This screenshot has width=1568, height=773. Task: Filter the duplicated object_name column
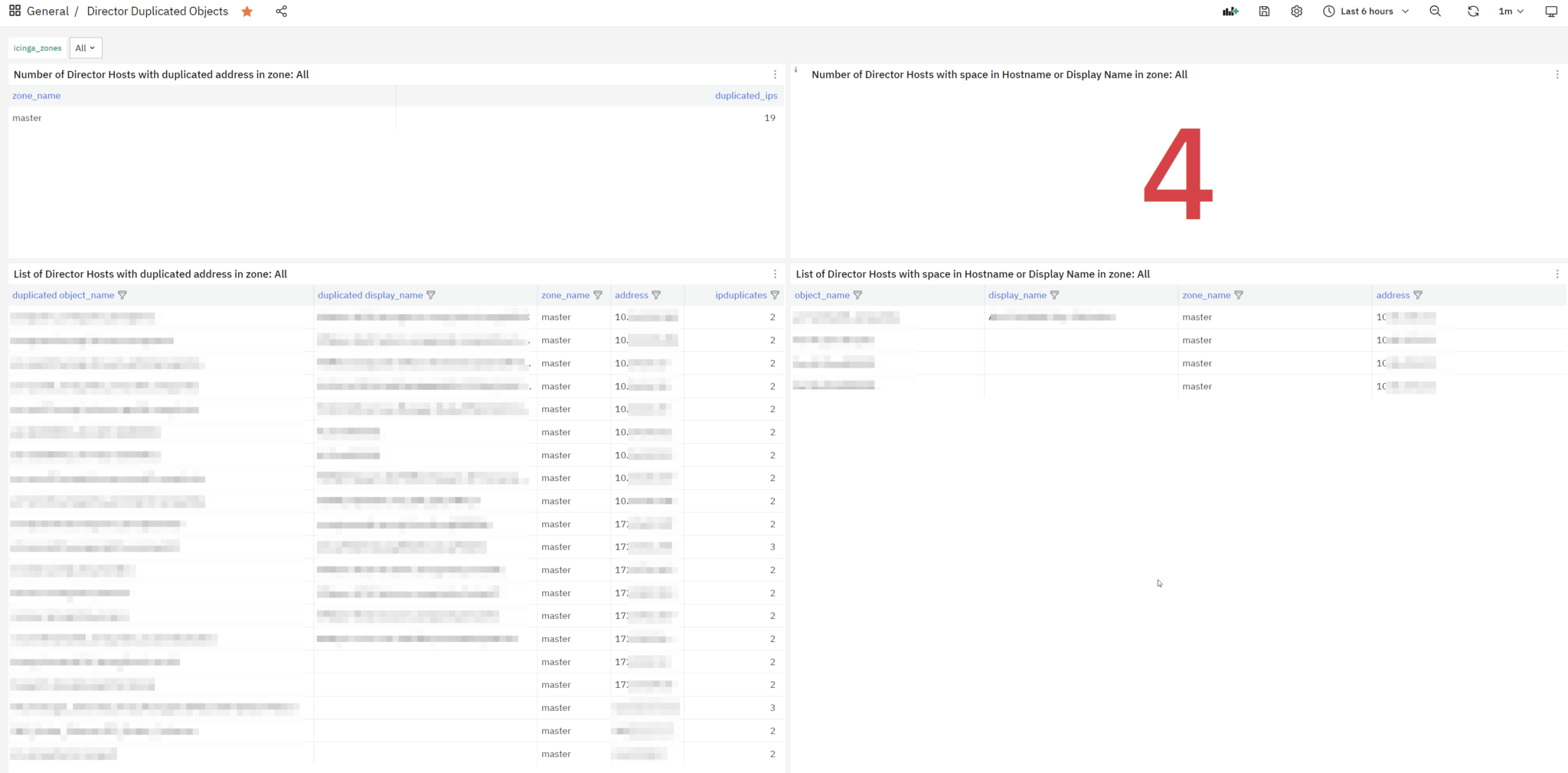coord(122,295)
